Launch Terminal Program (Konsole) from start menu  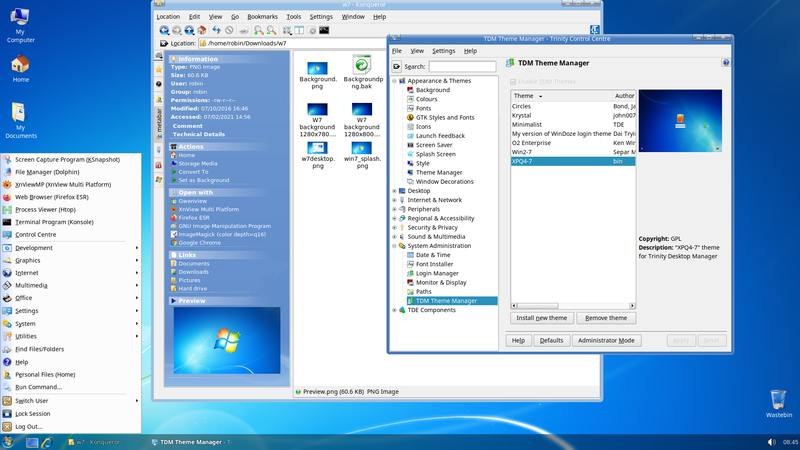70,222
